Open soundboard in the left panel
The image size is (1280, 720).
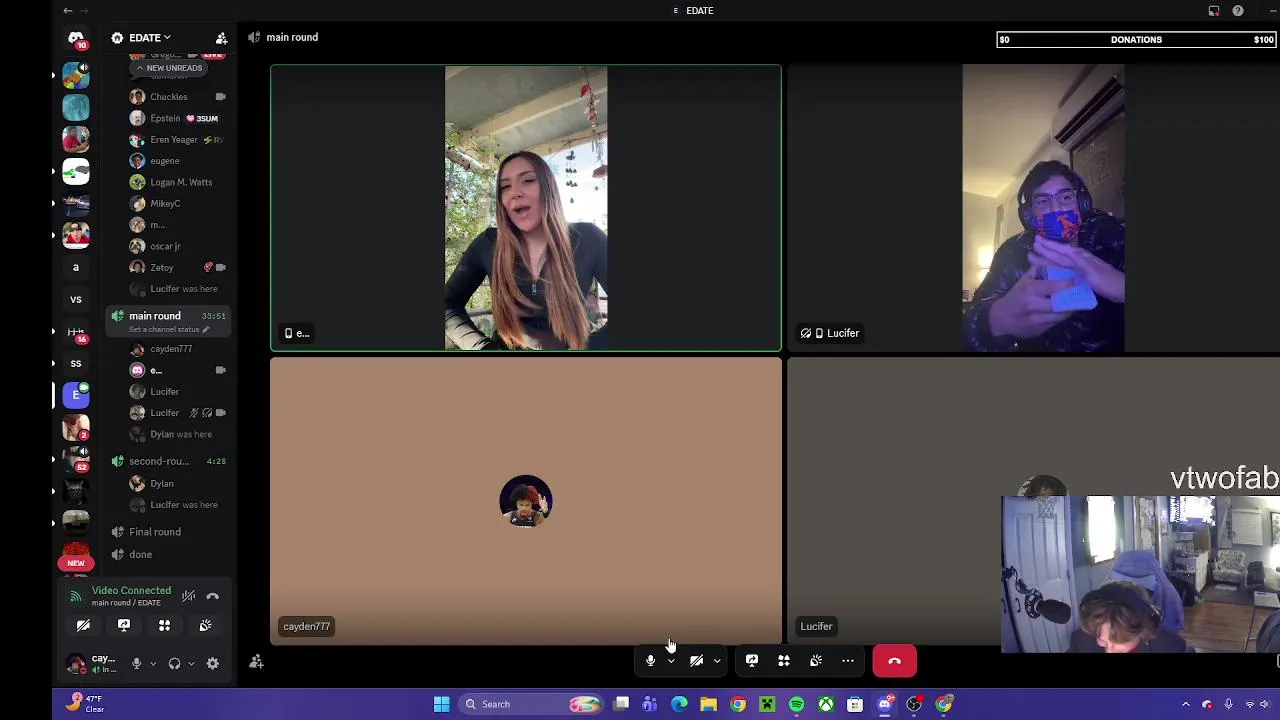tap(205, 625)
